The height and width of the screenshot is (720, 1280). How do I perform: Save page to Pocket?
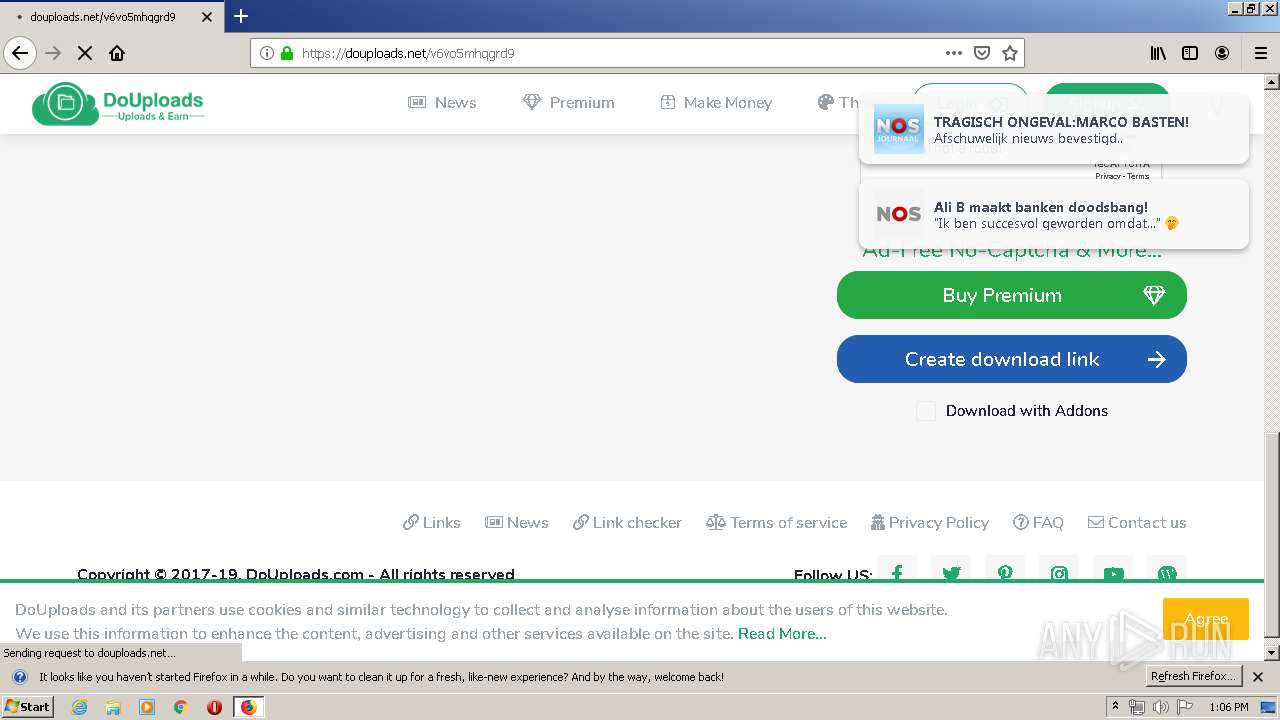click(x=982, y=53)
